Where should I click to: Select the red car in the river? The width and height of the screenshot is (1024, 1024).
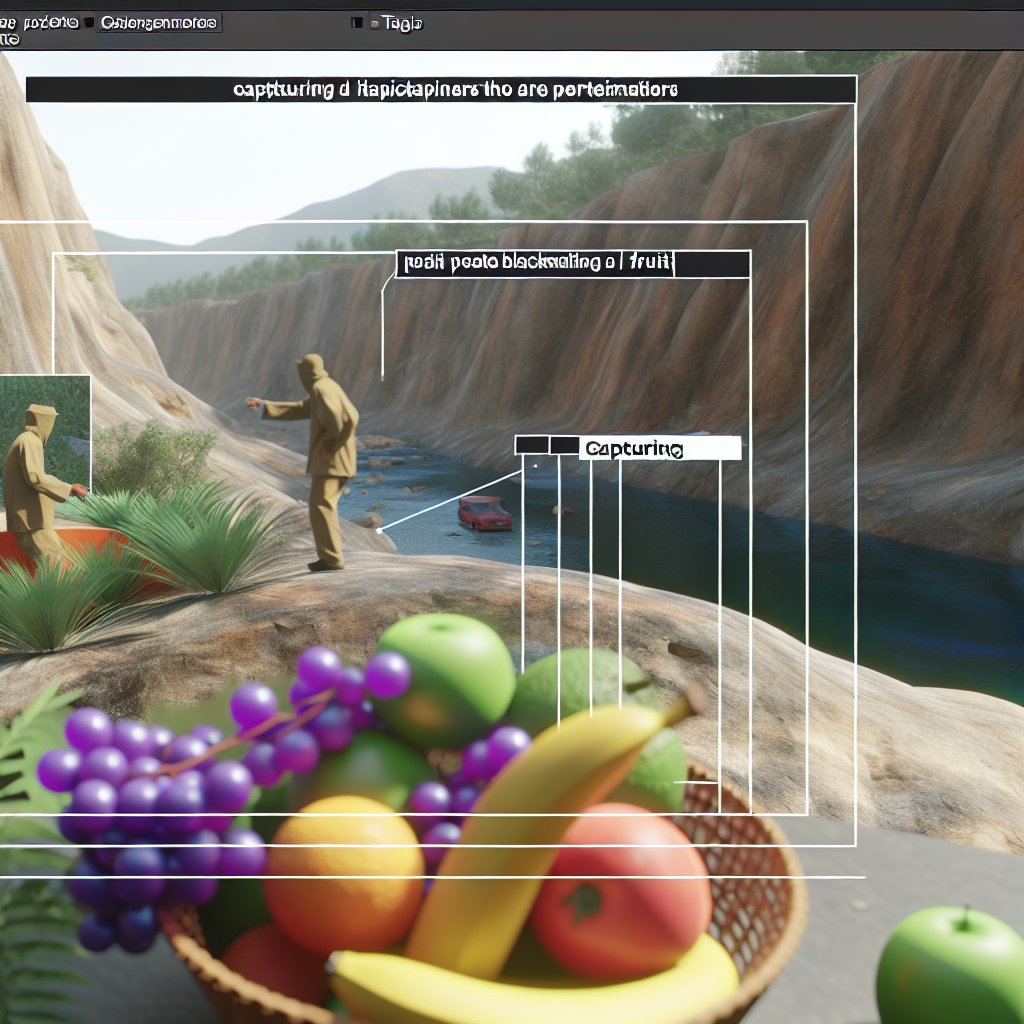[485, 513]
